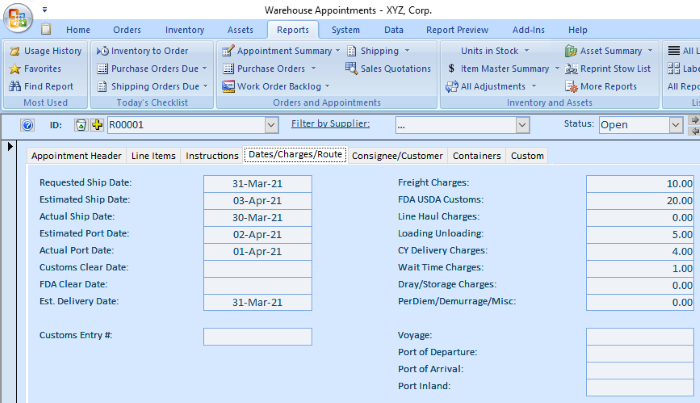Viewport: 700px width, 403px height.
Task: Expand Shipping Orders Due dropdown arrow
Action: 205,86
